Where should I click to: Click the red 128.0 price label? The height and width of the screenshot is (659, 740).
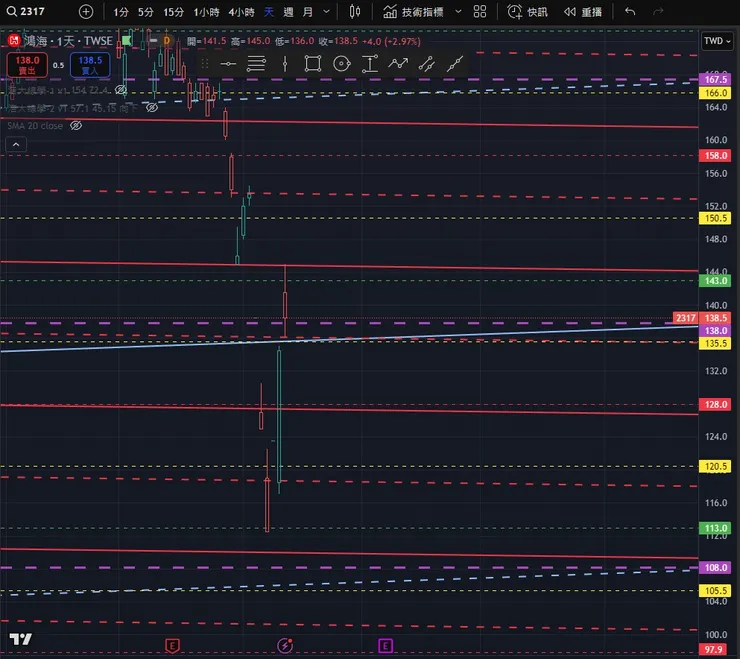tap(715, 404)
